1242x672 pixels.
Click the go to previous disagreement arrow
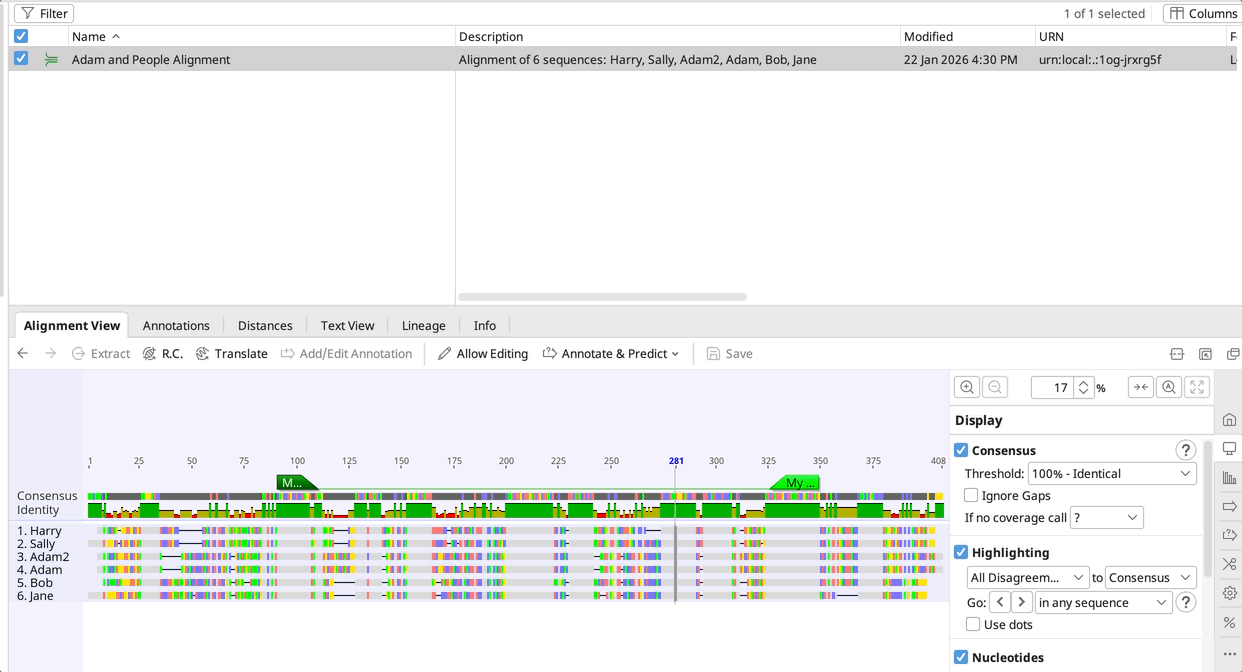click(x=999, y=603)
